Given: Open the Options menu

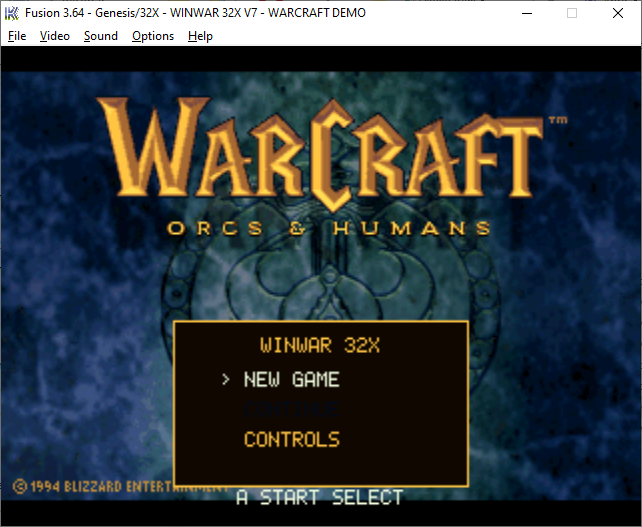Looking at the screenshot, I should [x=153, y=36].
